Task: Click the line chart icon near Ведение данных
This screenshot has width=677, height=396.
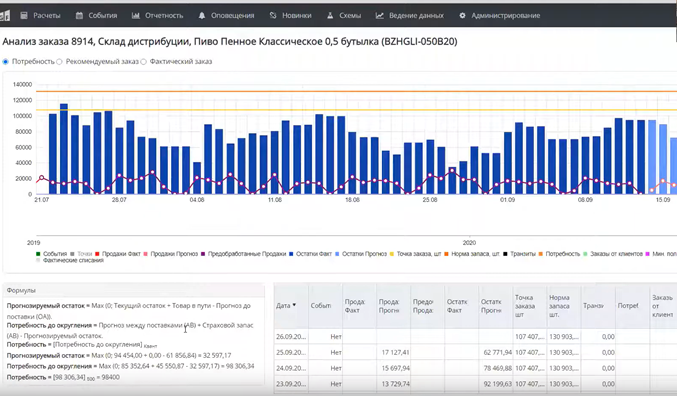Action: pyautogui.click(x=380, y=16)
